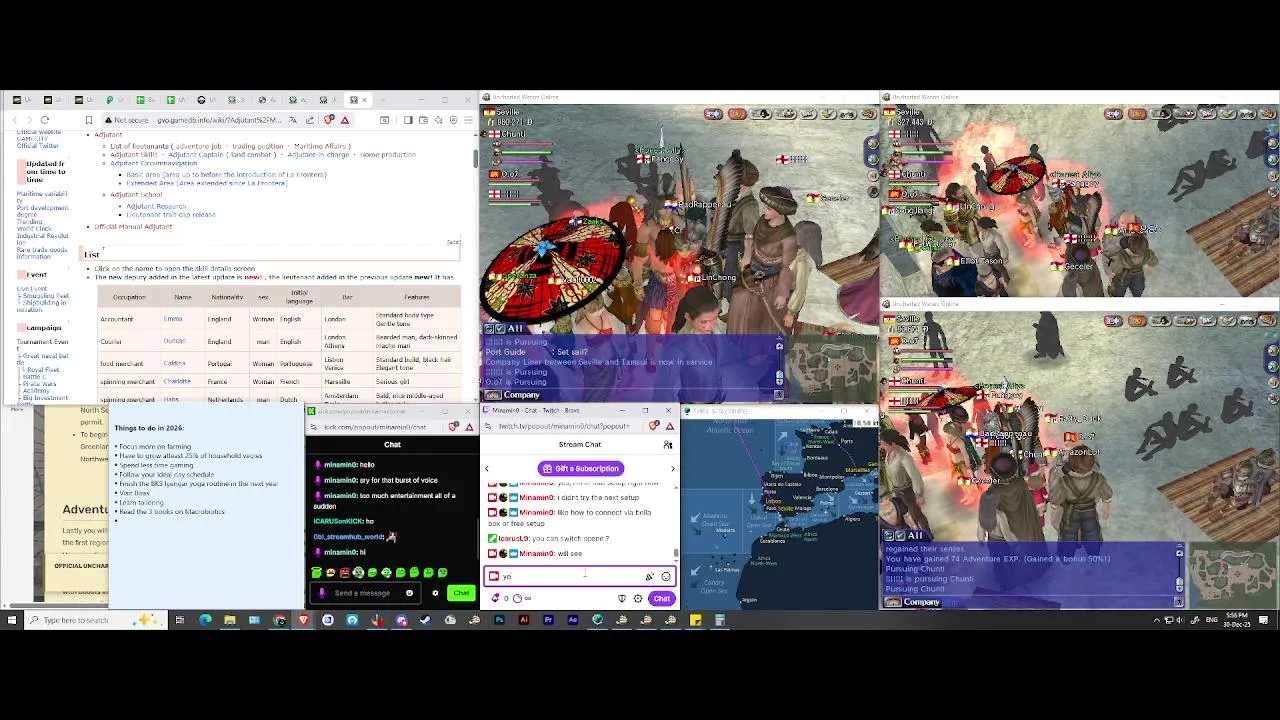The image size is (1280, 720).
Task: Toggle the sidebar panel icon in Brave toolbar
Action: (x=408, y=120)
